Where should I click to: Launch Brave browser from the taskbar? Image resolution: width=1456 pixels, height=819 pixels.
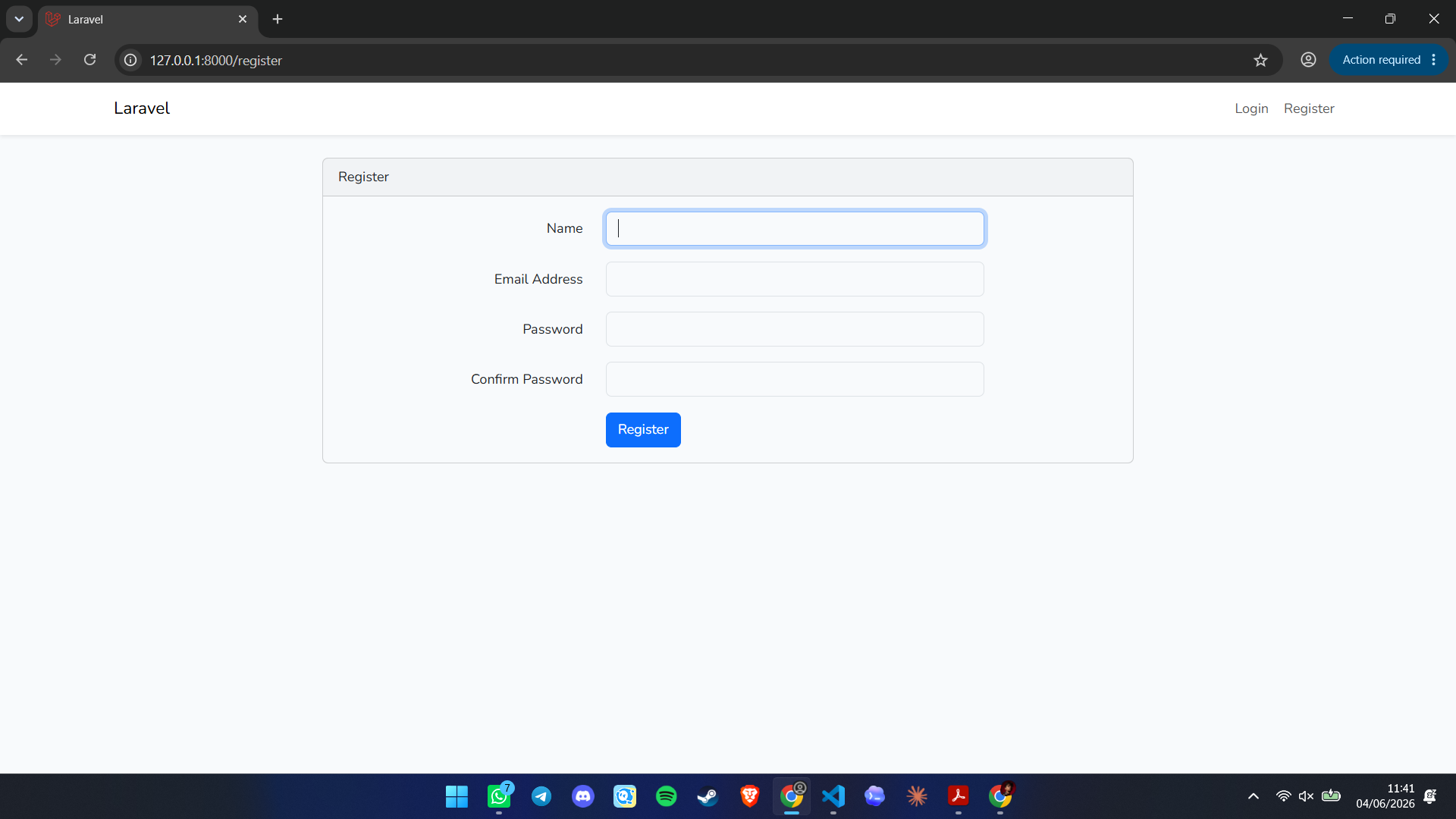point(750,796)
